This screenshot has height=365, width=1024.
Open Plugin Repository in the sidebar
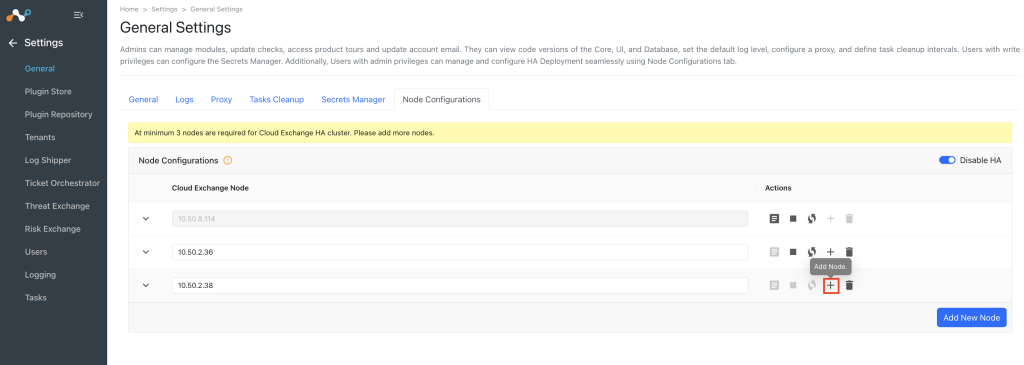click(58, 114)
